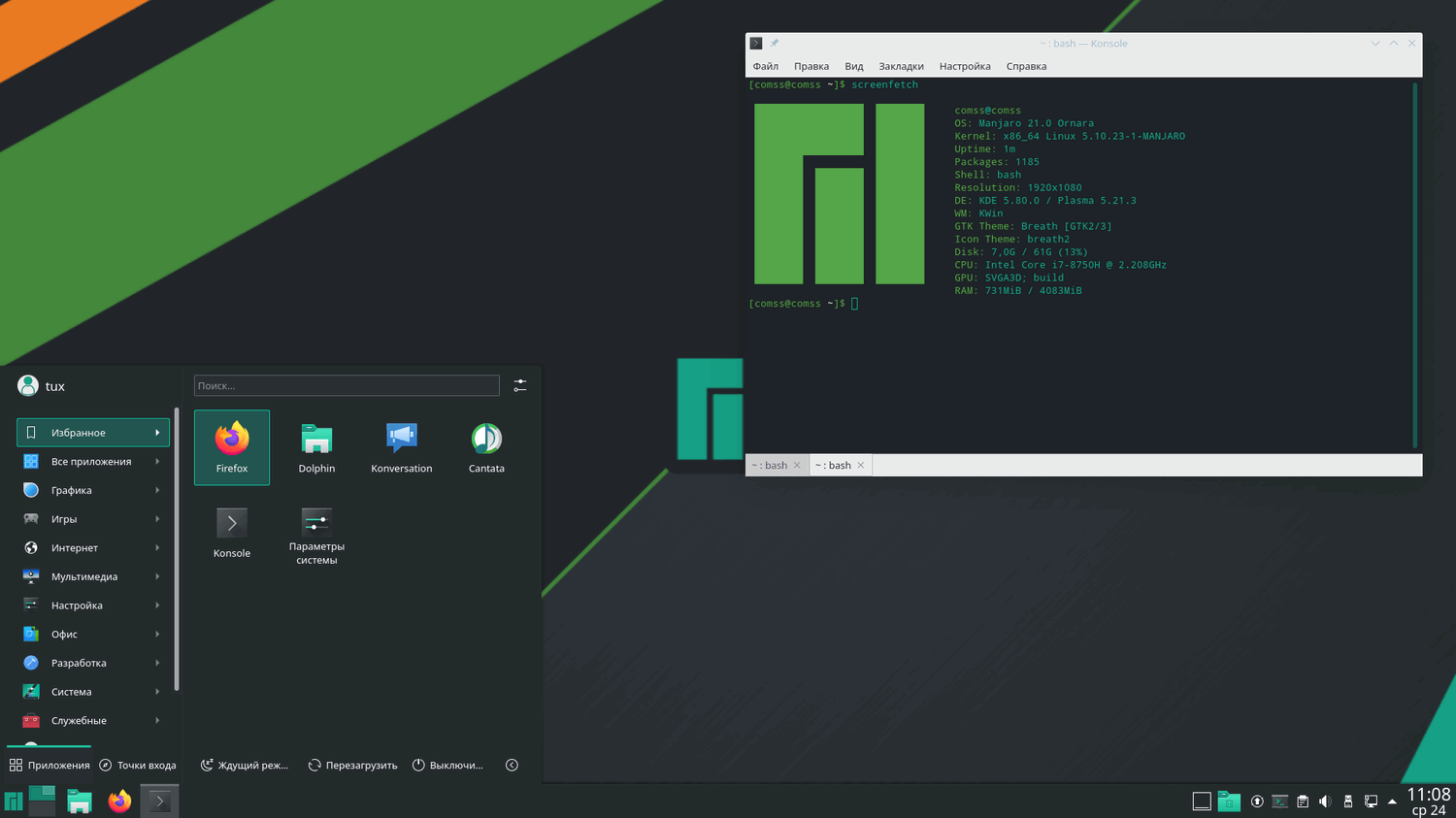Click in the Поиск search field
The image size is (1456, 818).
[x=347, y=386]
